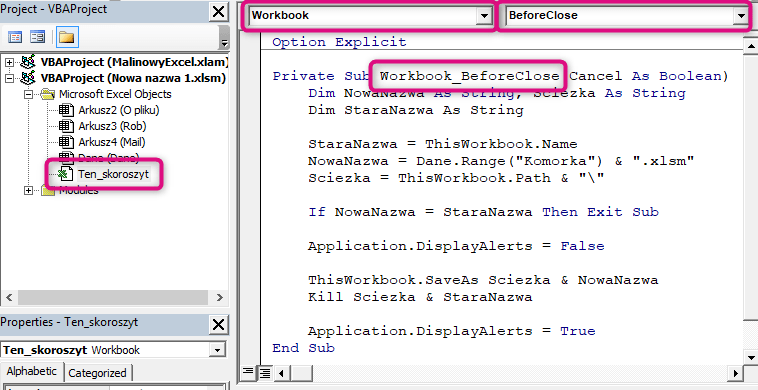Click Full Module View button at code window bottom
Image resolution: width=758 pixels, height=390 pixels.
[x=264, y=373]
